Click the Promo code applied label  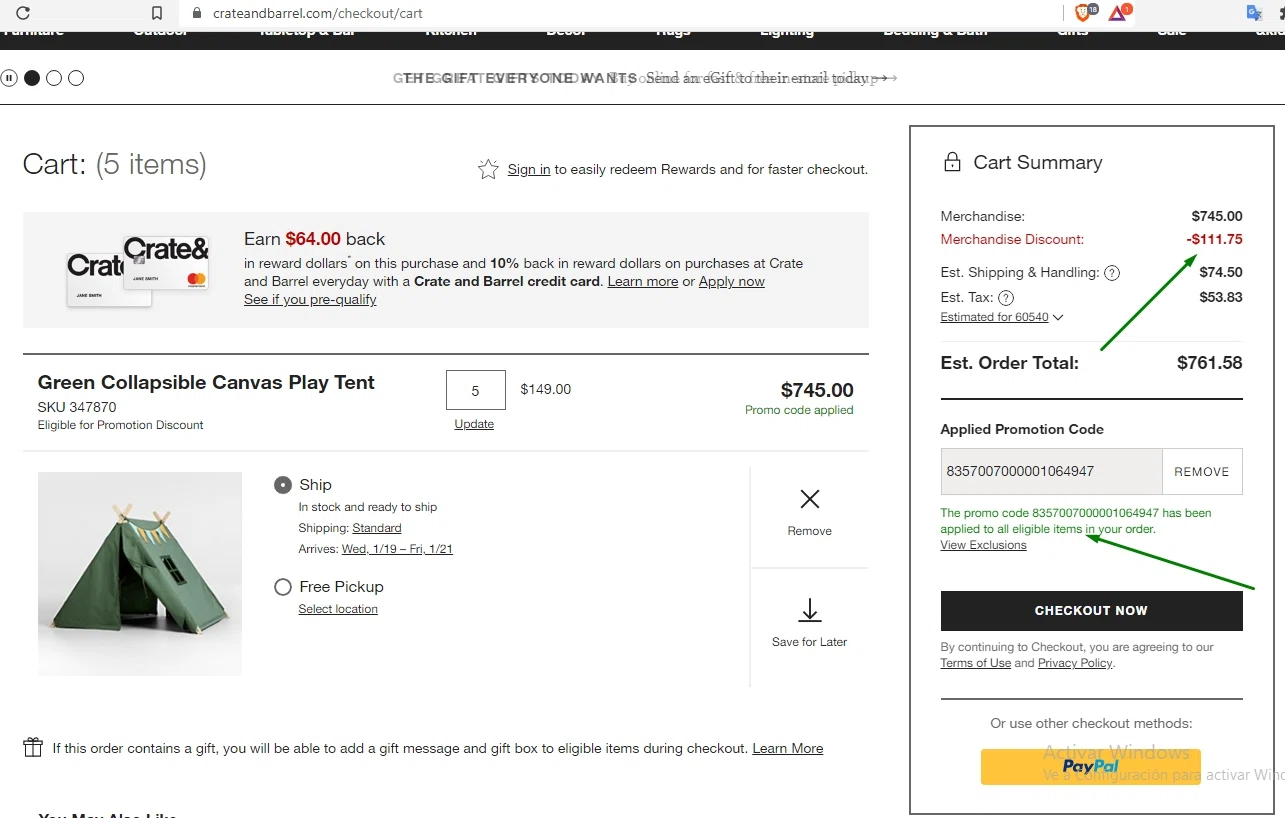click(x=799, y=410)
